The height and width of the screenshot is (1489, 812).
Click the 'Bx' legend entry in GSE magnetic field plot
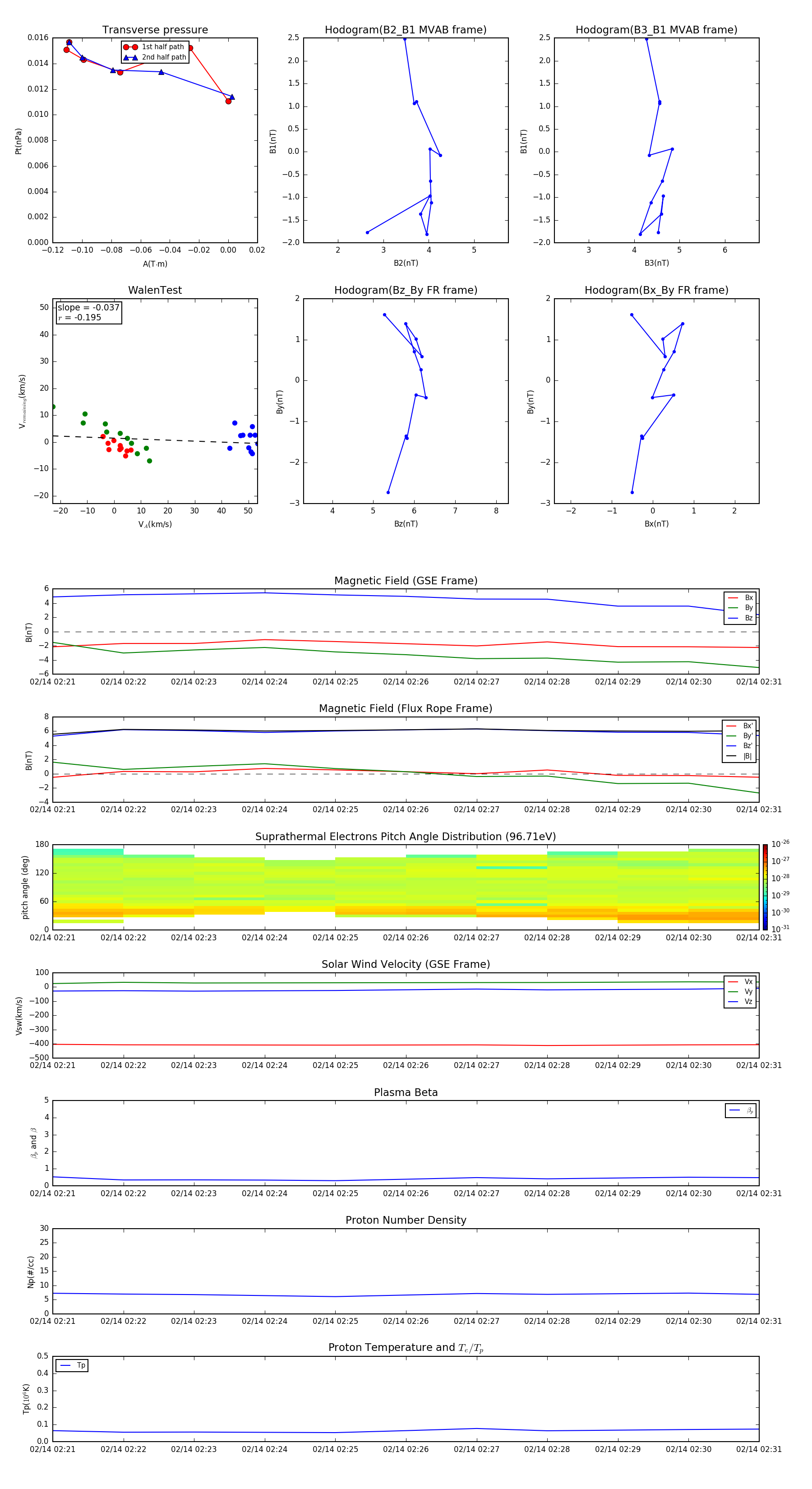[740, 598]
